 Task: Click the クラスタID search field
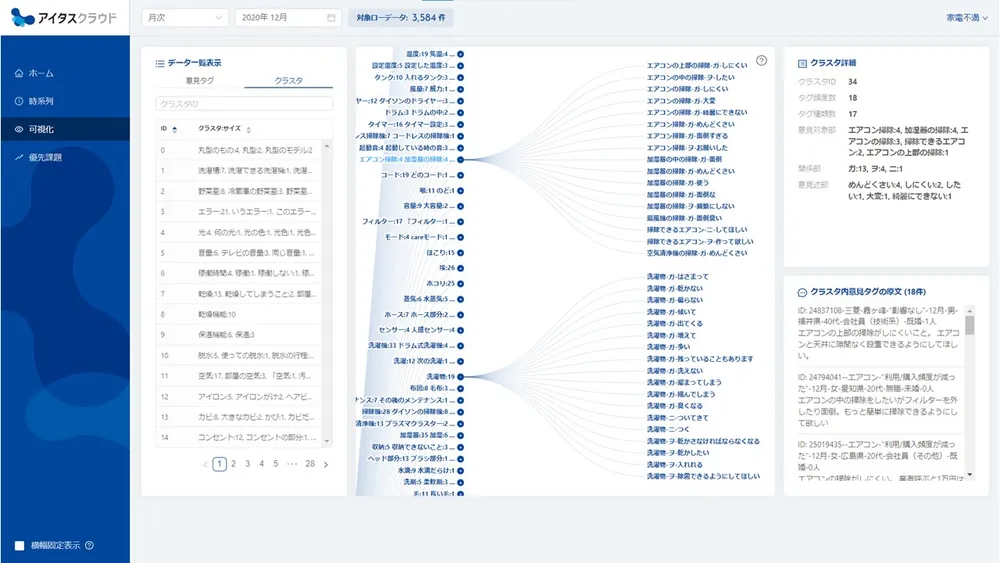(244, 103)
